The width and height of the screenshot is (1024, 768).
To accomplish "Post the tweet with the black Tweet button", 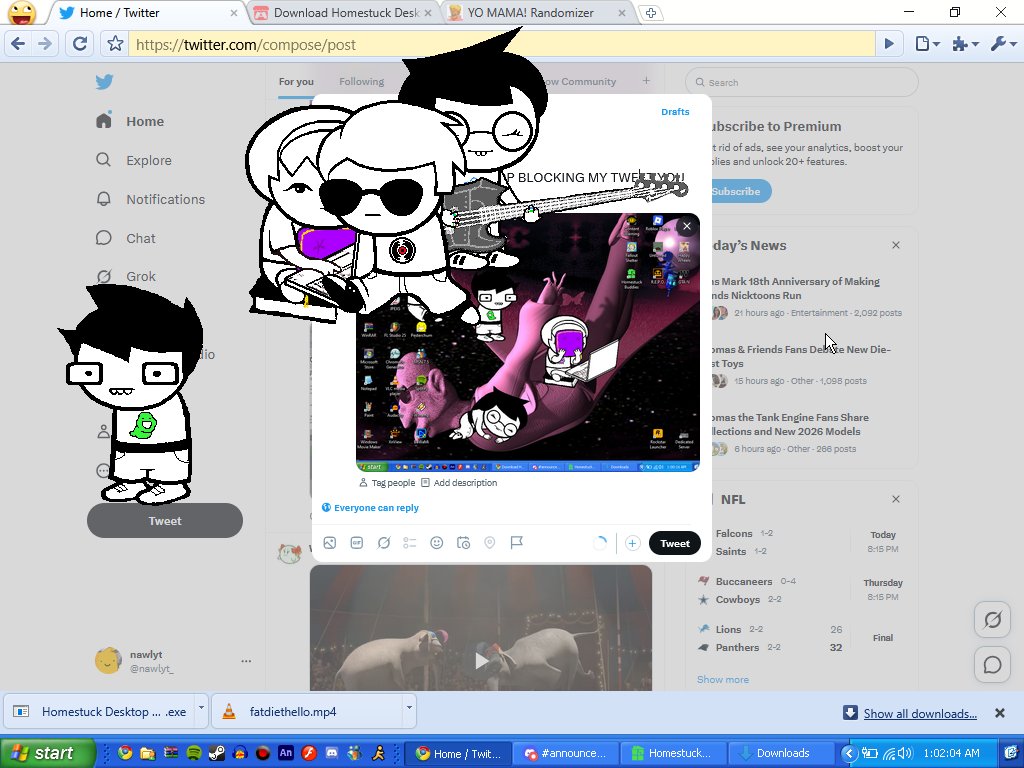I will click(x=675, y=543).
